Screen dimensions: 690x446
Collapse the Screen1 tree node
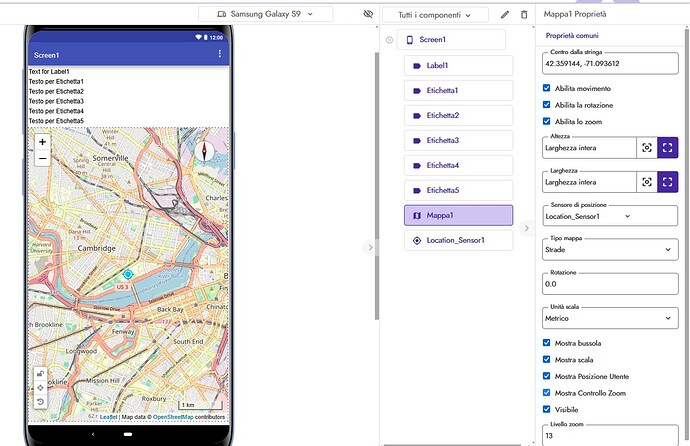click(x=389, y=40)
